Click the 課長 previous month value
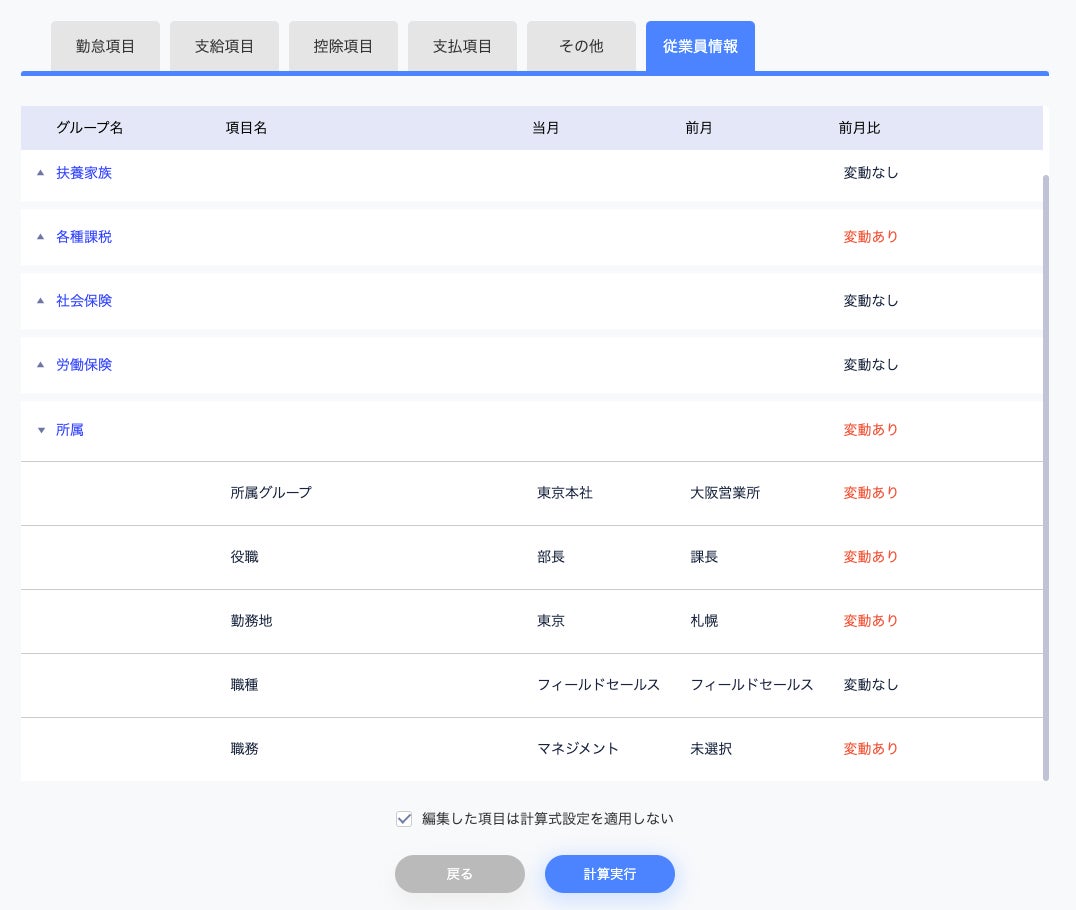The height and width of the screenshot is (910, 1076). tap(704, 557)
